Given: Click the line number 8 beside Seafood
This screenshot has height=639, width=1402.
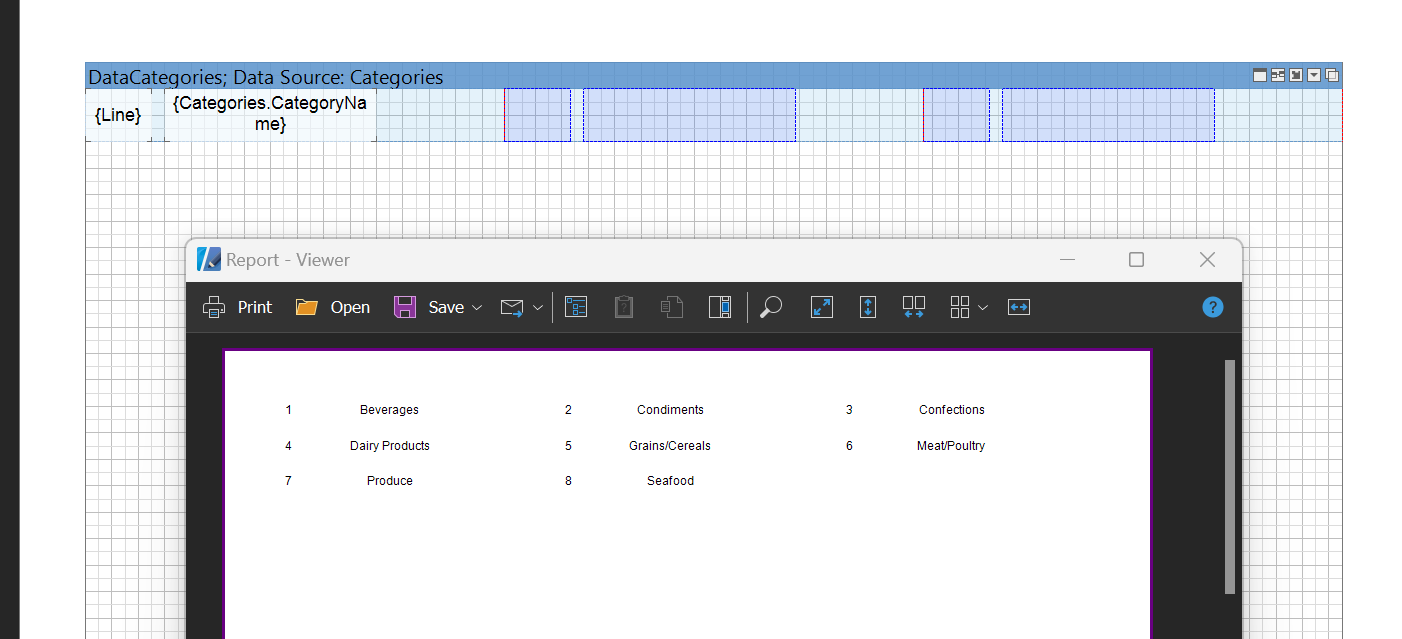Looking at the screenshot, I should pos(568,481).
